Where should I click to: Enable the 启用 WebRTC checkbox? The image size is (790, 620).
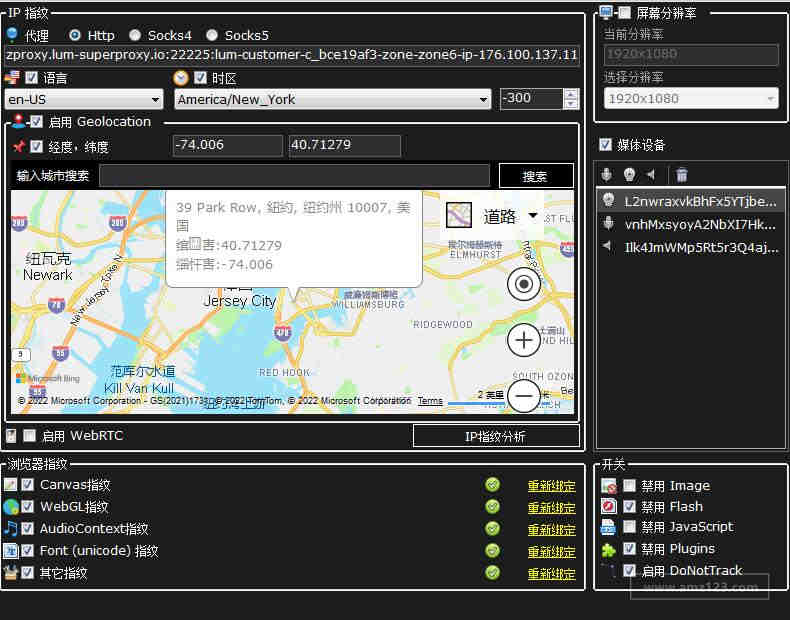(30, 435)
